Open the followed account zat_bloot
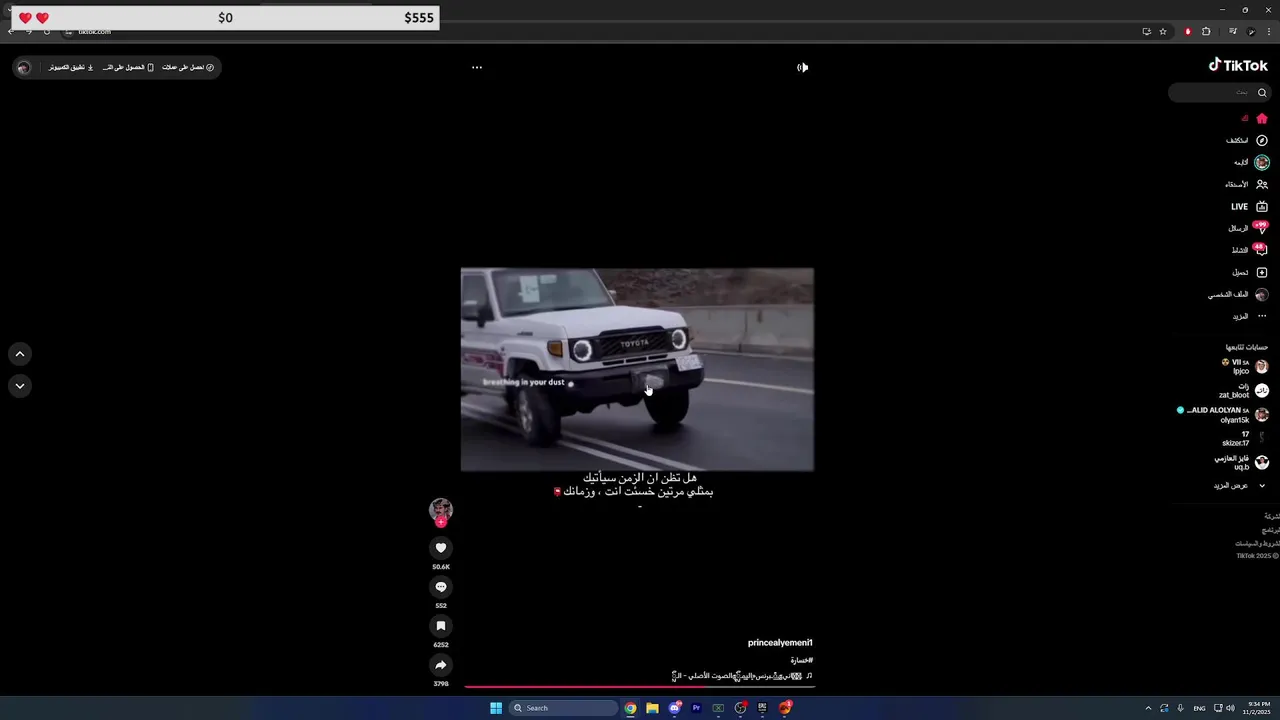 pos(1243,390)
